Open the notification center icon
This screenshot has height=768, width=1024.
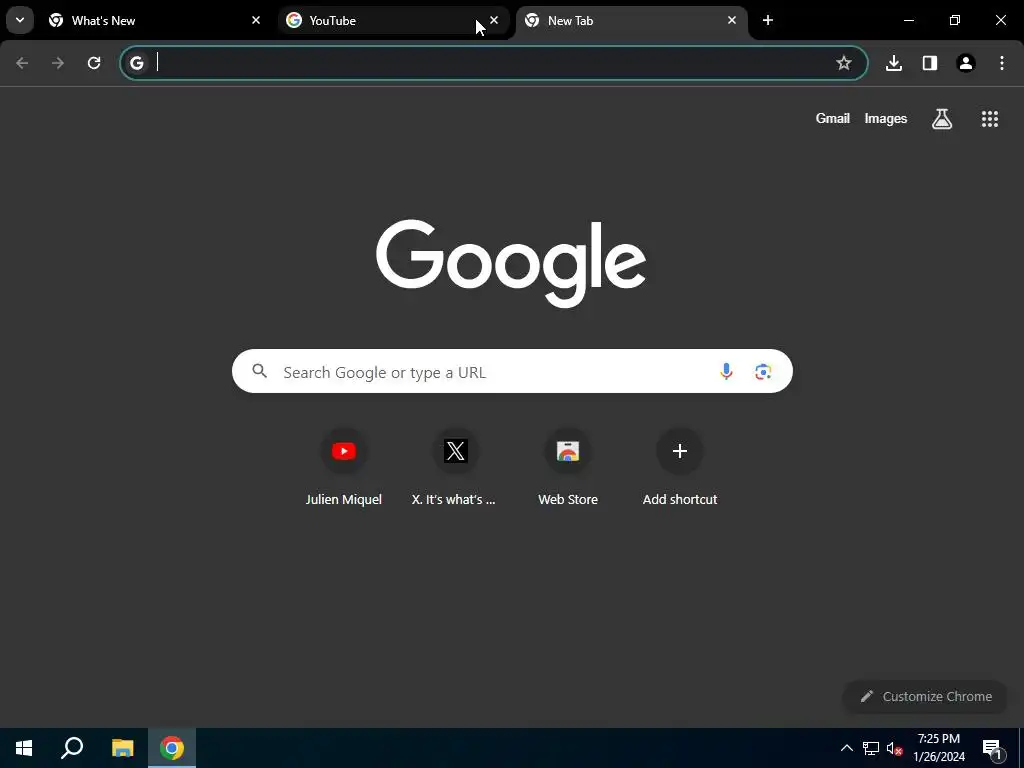coord(992,748)
